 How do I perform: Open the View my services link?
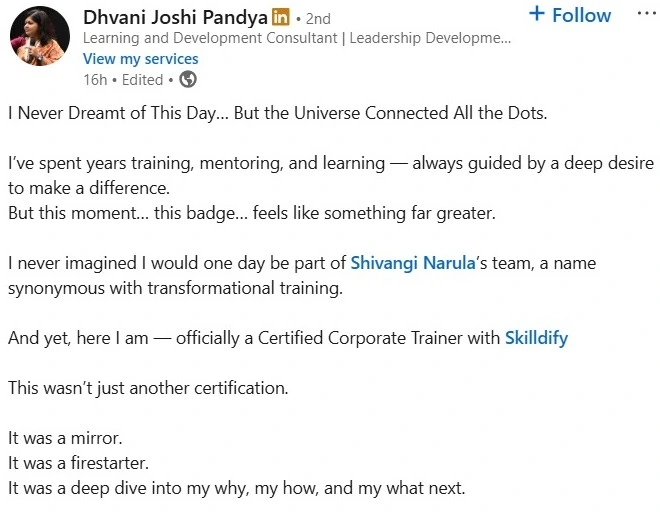click(140, 59)
